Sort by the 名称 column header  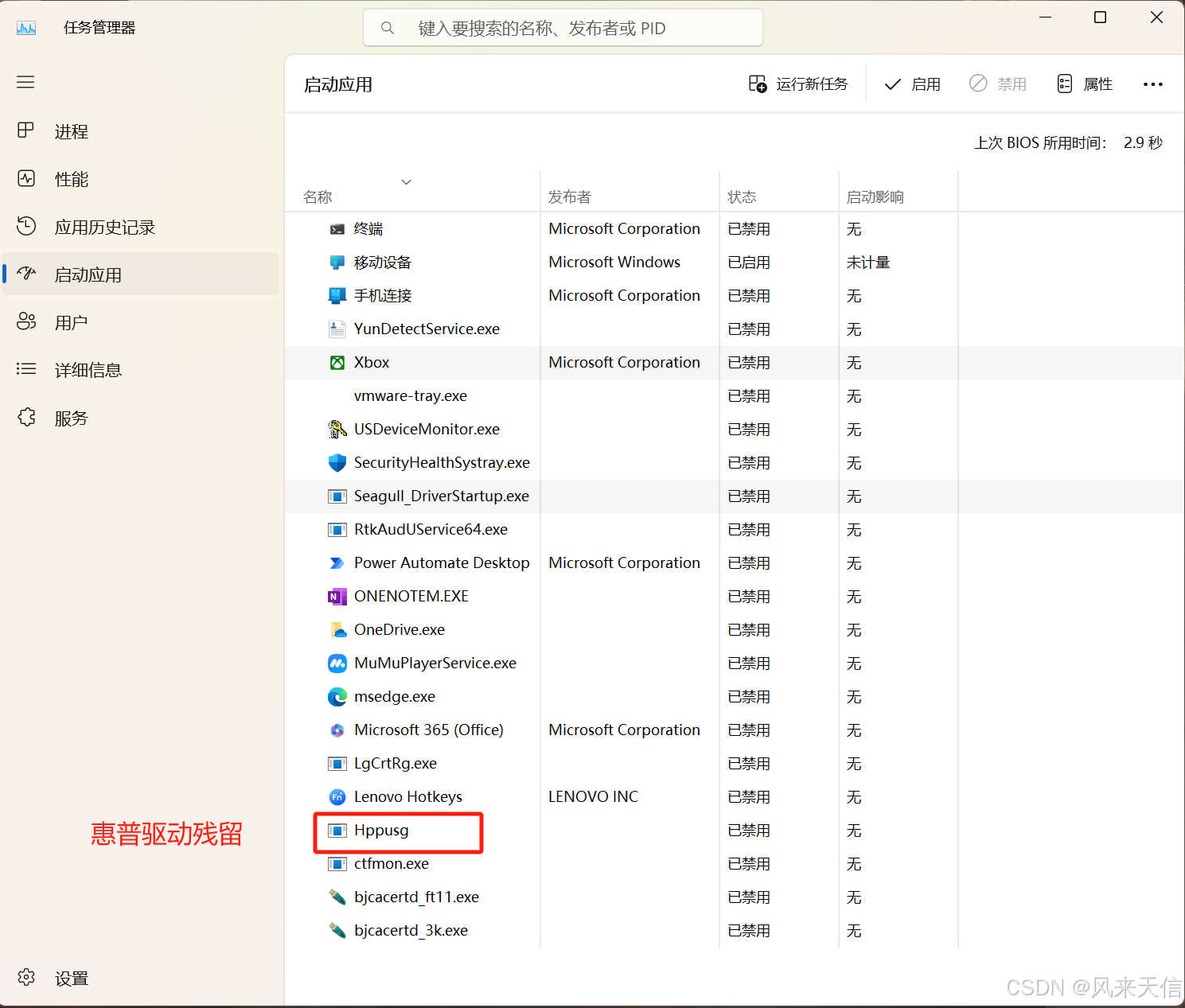318,197
